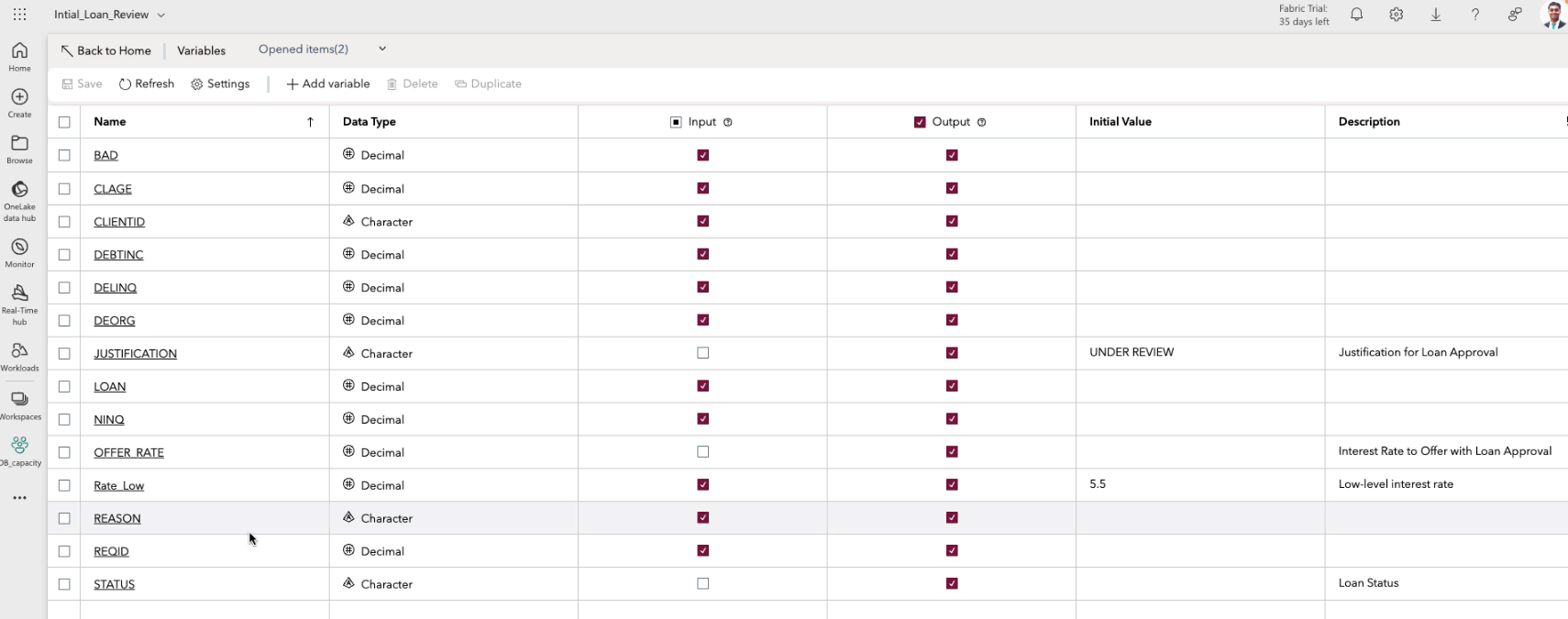Screen dimensions: 1568x619
Task: Open the app launcher grid icon
Action: coord(19,15)
